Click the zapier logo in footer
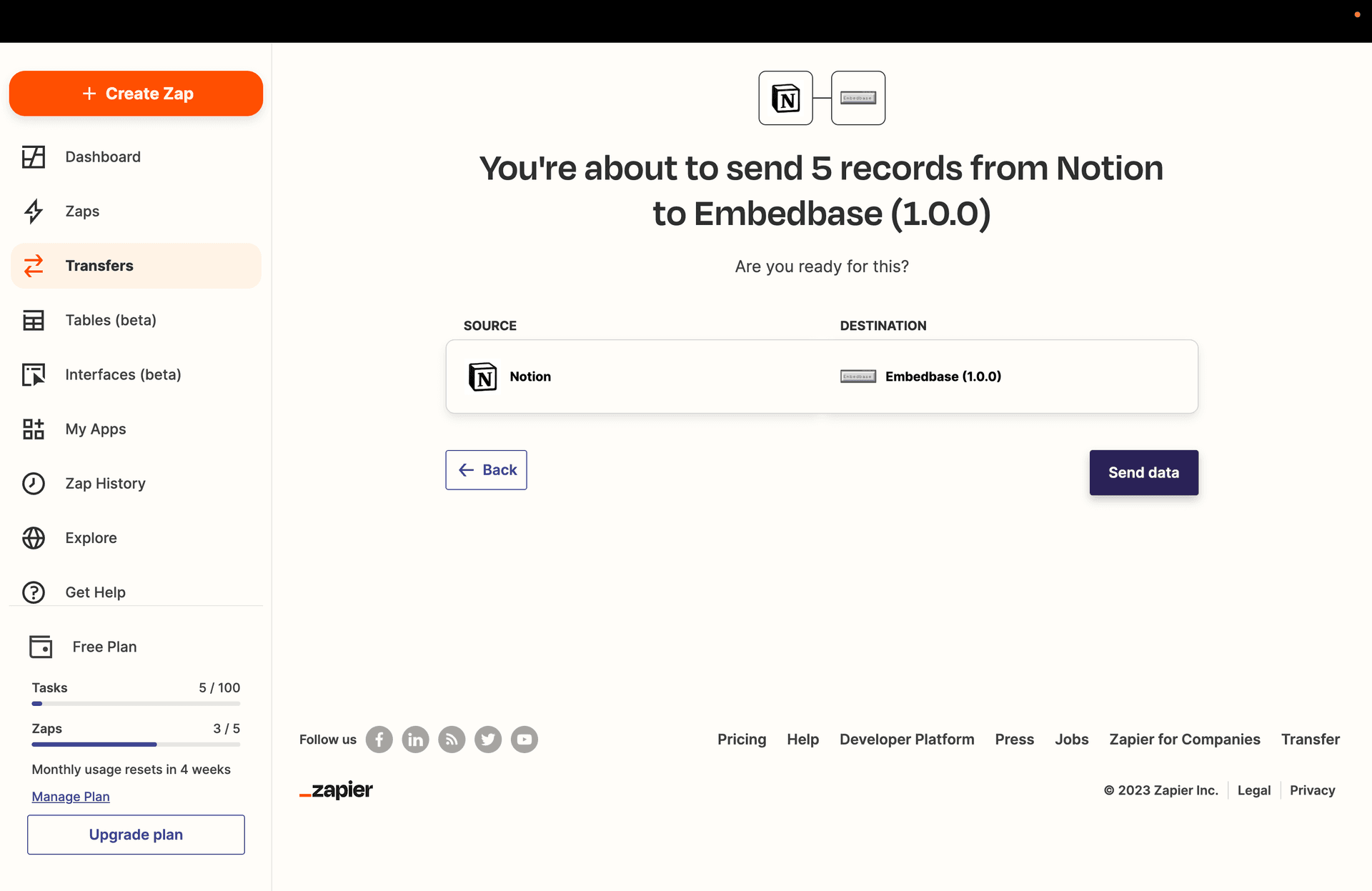1372x891 pixels. click(336, 790)
